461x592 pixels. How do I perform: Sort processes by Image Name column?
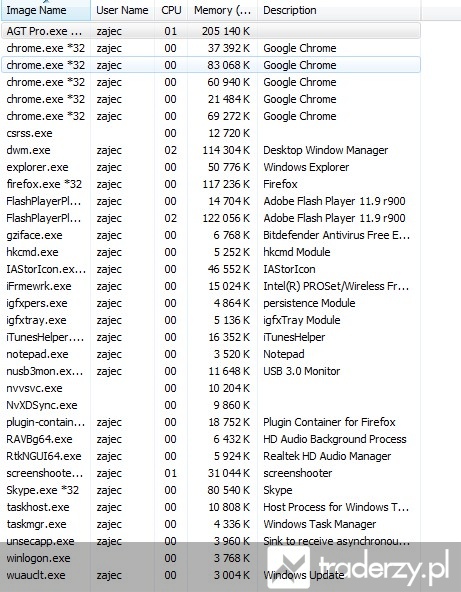click(x=46, y=10)
